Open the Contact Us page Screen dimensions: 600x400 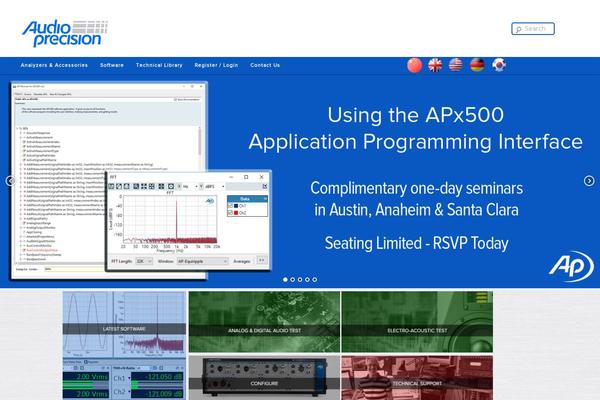265,65
